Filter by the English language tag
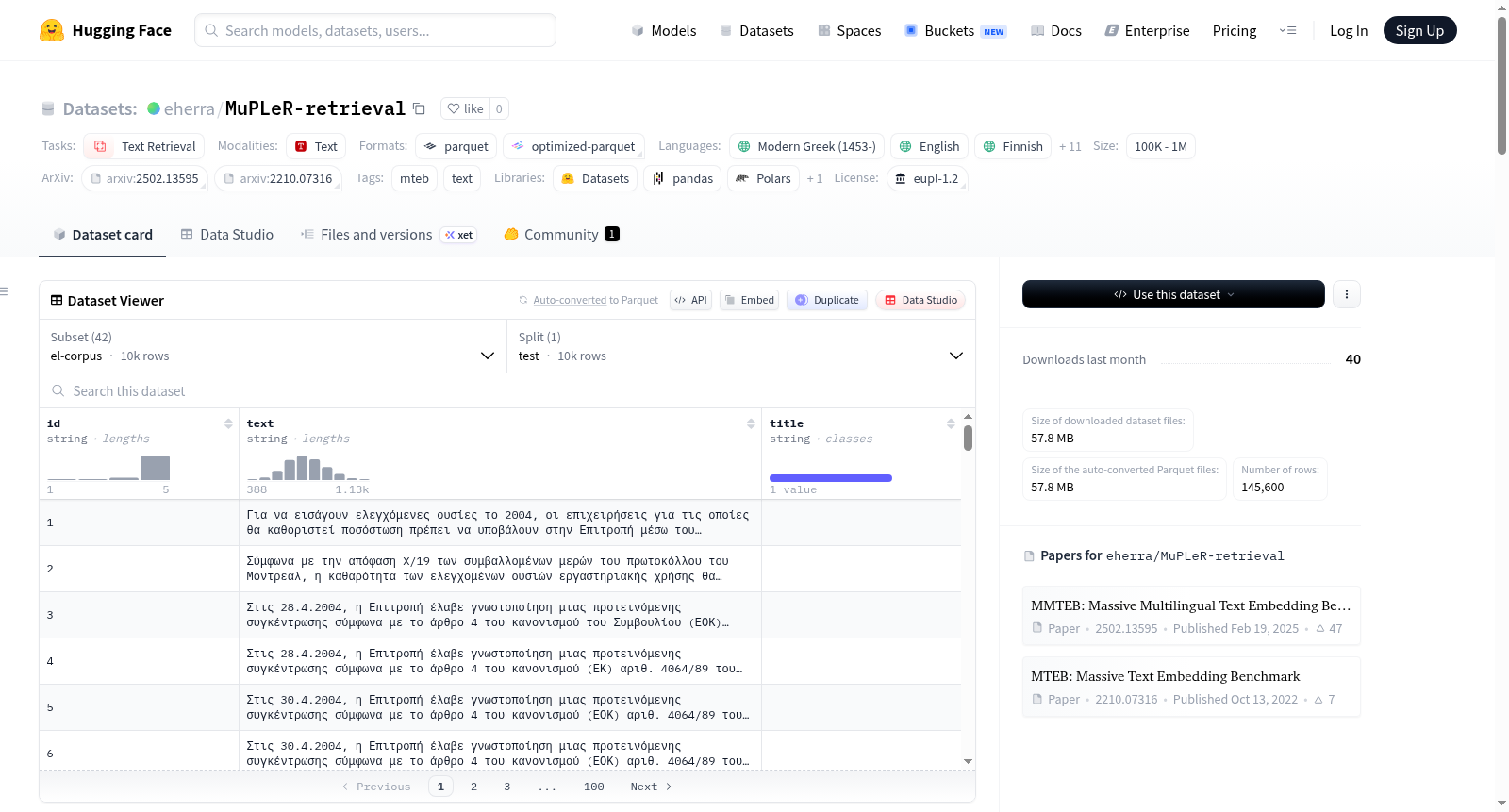1509x812 pixels. (x=929, y=146)
